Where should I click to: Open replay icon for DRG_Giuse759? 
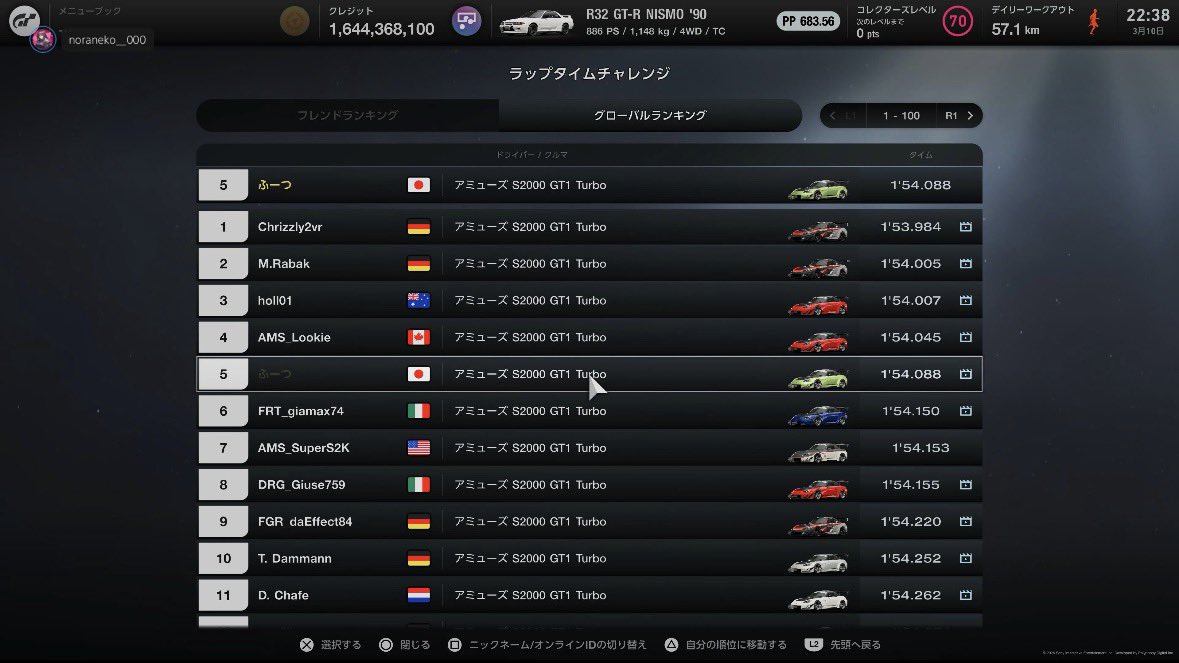tap(965, 484)
